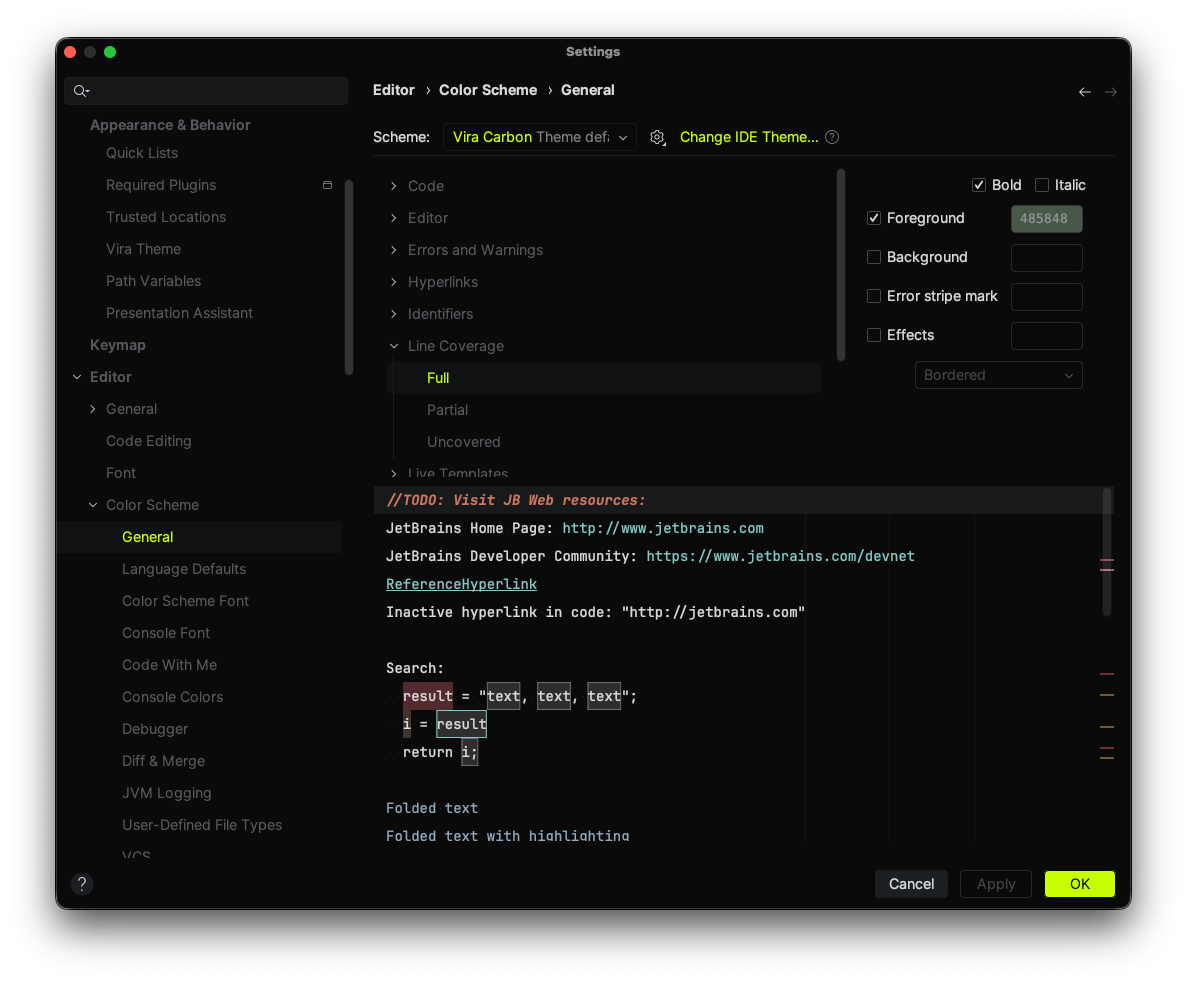Click the Change IDE Theme link
Screen dimensions: 1187x983
coord(749,137)
